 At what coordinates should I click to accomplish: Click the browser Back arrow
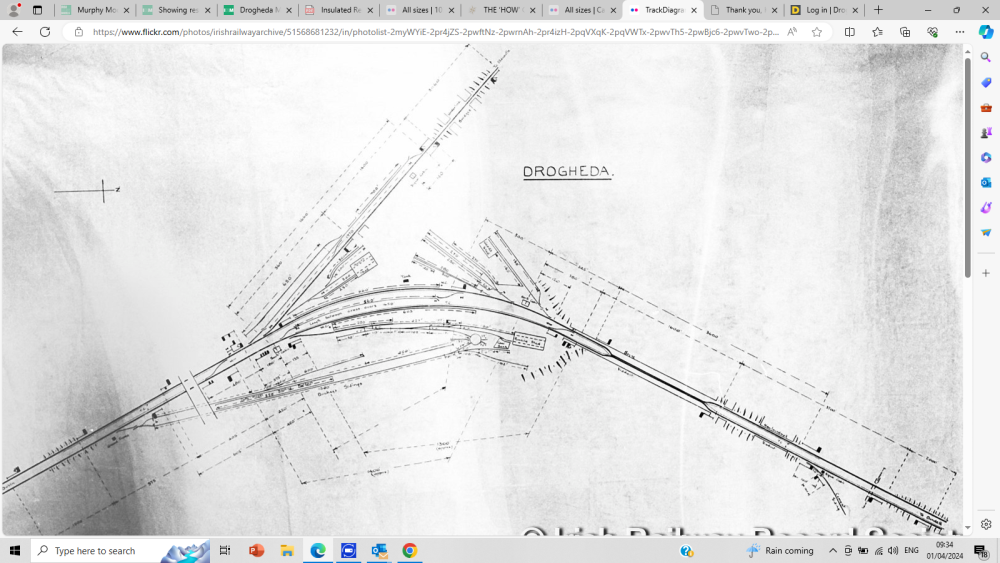pos(17,32)
